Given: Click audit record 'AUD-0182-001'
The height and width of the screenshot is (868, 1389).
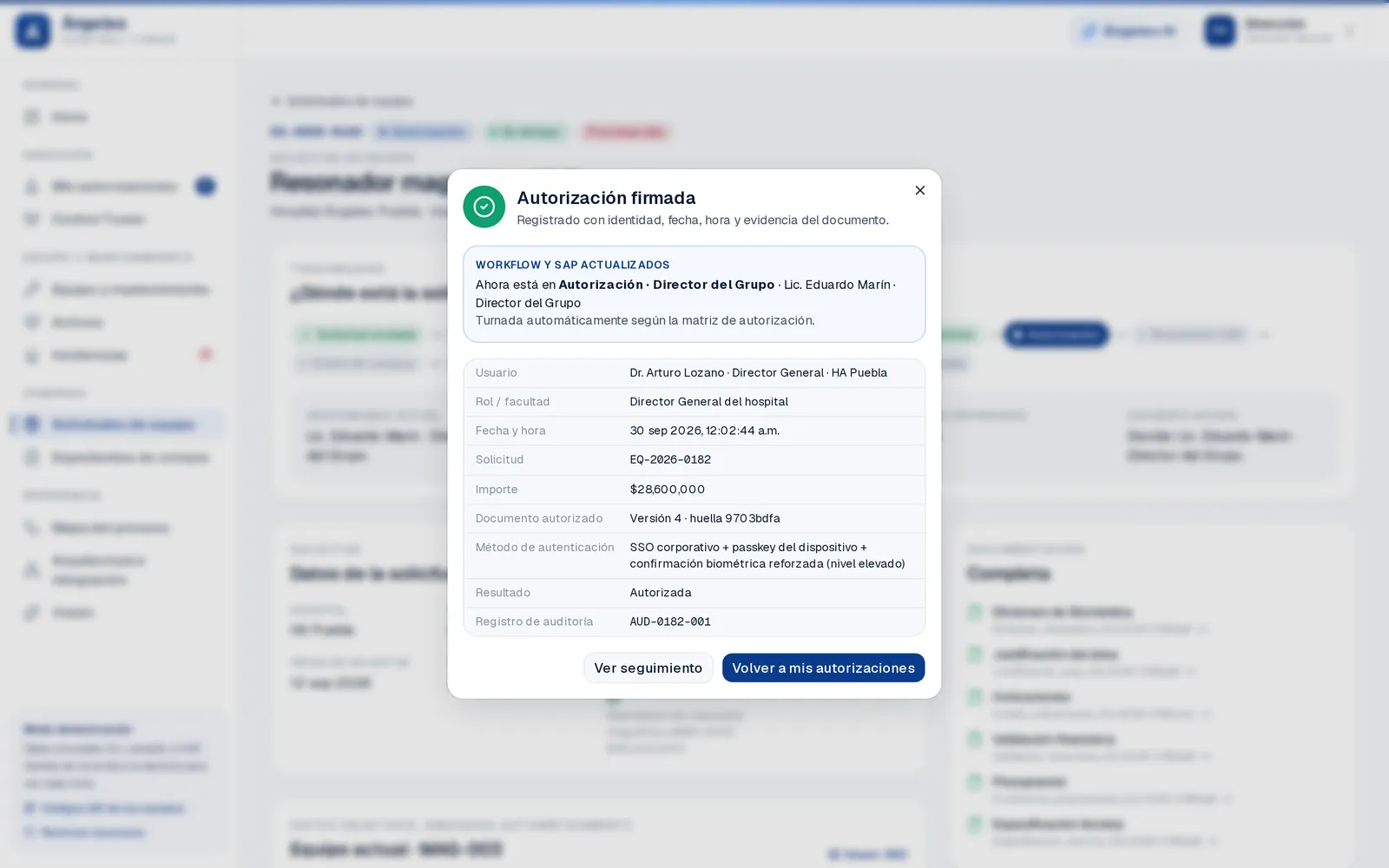Looking at the screenshot, I should pos(670,621).
